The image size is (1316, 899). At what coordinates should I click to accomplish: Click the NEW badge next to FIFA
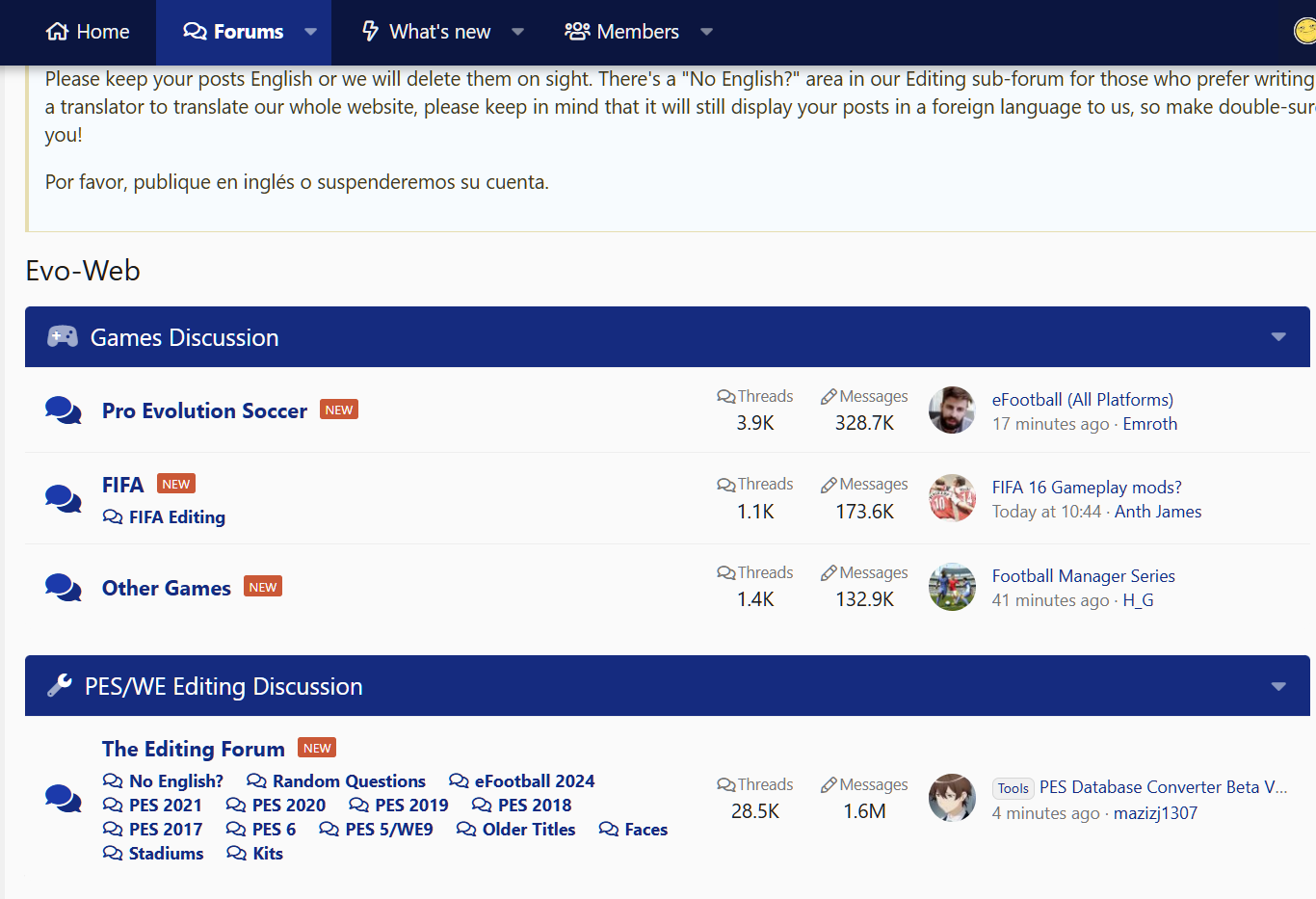(x=176, y=484)
